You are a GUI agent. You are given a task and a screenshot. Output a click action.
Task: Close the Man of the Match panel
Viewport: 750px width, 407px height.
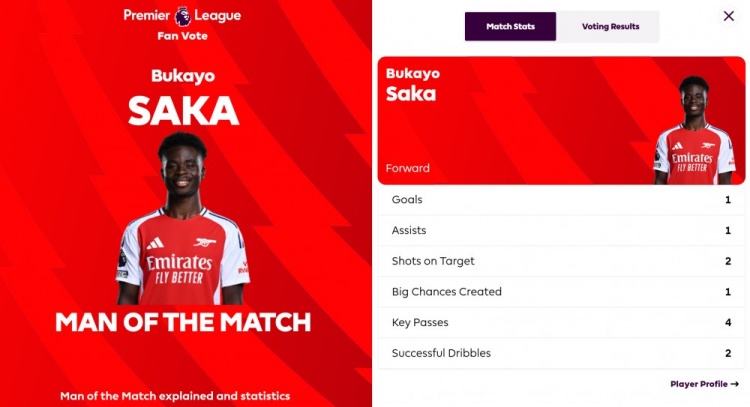click(x=728, y=16)
